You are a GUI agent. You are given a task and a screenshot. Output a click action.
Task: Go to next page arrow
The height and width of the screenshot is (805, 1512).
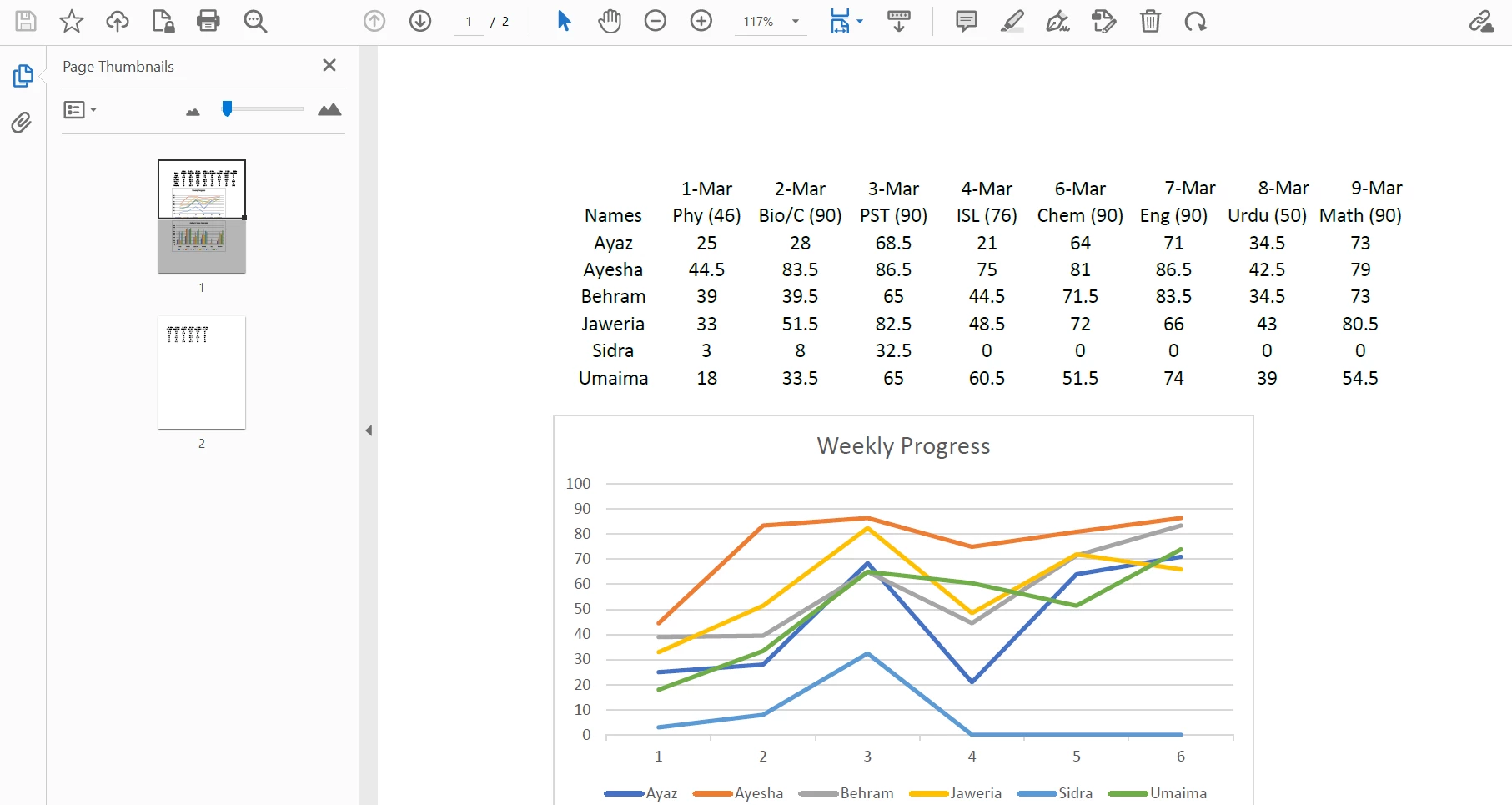[x=420, y=21]
